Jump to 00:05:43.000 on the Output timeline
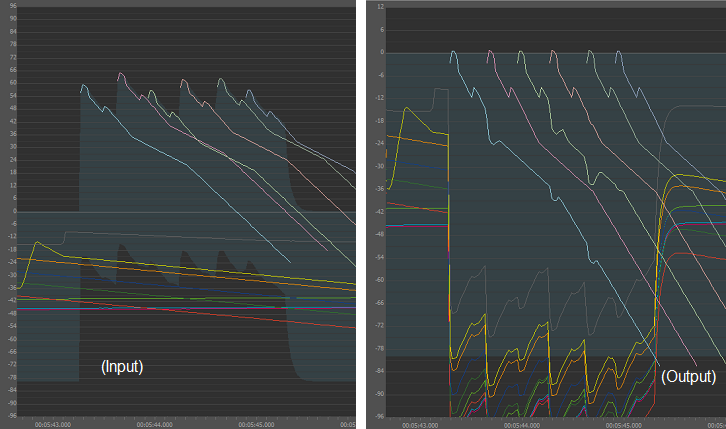This screenshot has width=726, height=429. point(419,424)
